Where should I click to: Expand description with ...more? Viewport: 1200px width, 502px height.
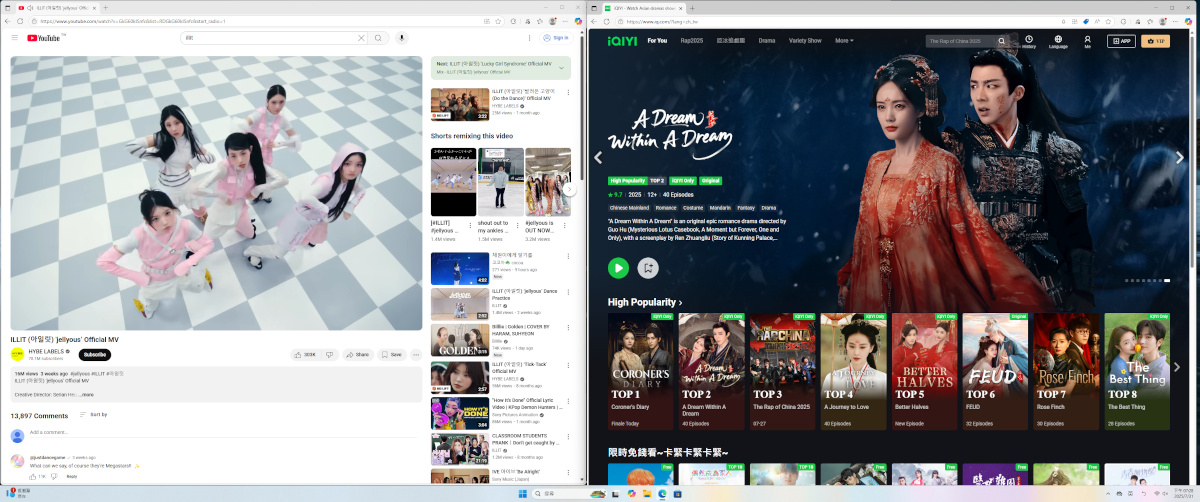tap(86, 395)
